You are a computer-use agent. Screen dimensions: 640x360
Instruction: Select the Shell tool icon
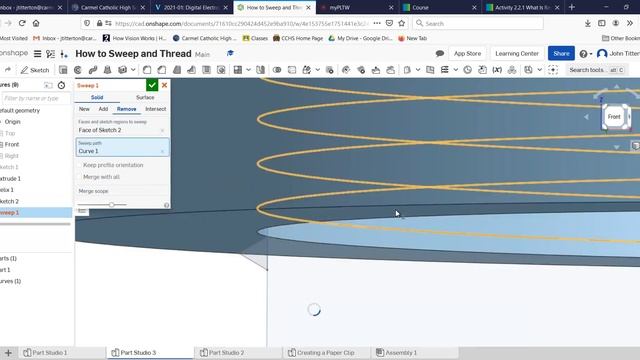click(206, 70)
